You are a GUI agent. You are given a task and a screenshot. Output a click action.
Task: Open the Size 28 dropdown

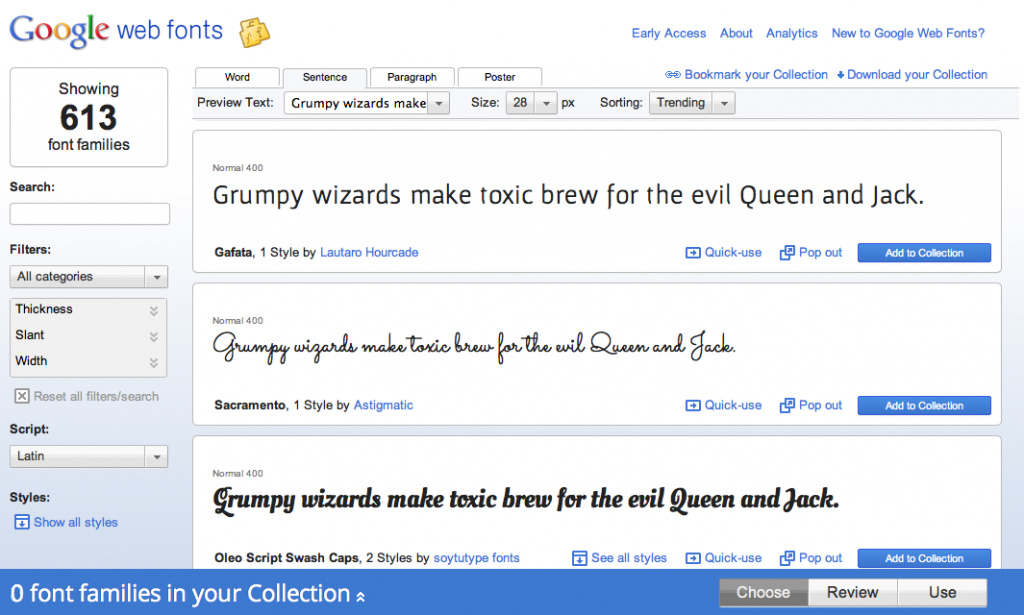[x=532, y=103]
